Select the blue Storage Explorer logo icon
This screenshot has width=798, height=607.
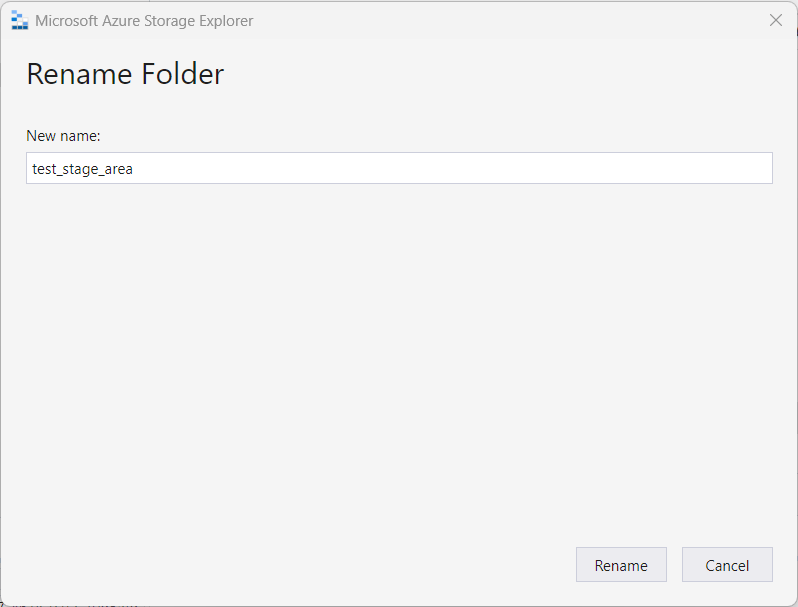(x=19, y=20)
